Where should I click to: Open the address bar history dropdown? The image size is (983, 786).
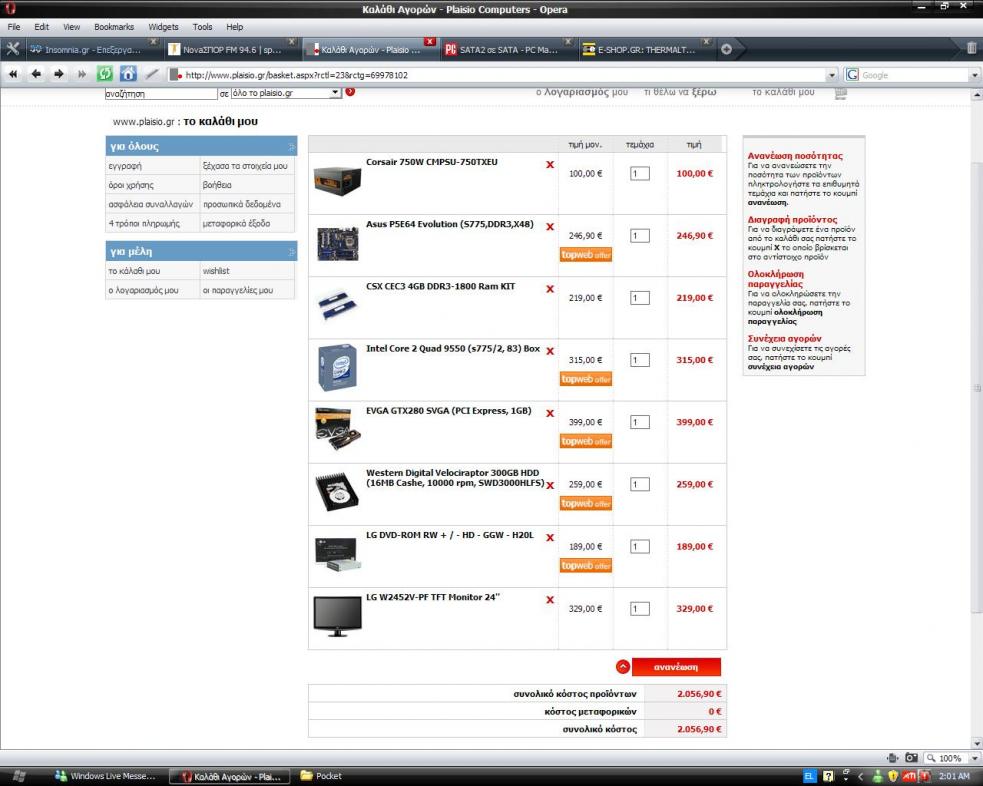click(x=832, y=75)
